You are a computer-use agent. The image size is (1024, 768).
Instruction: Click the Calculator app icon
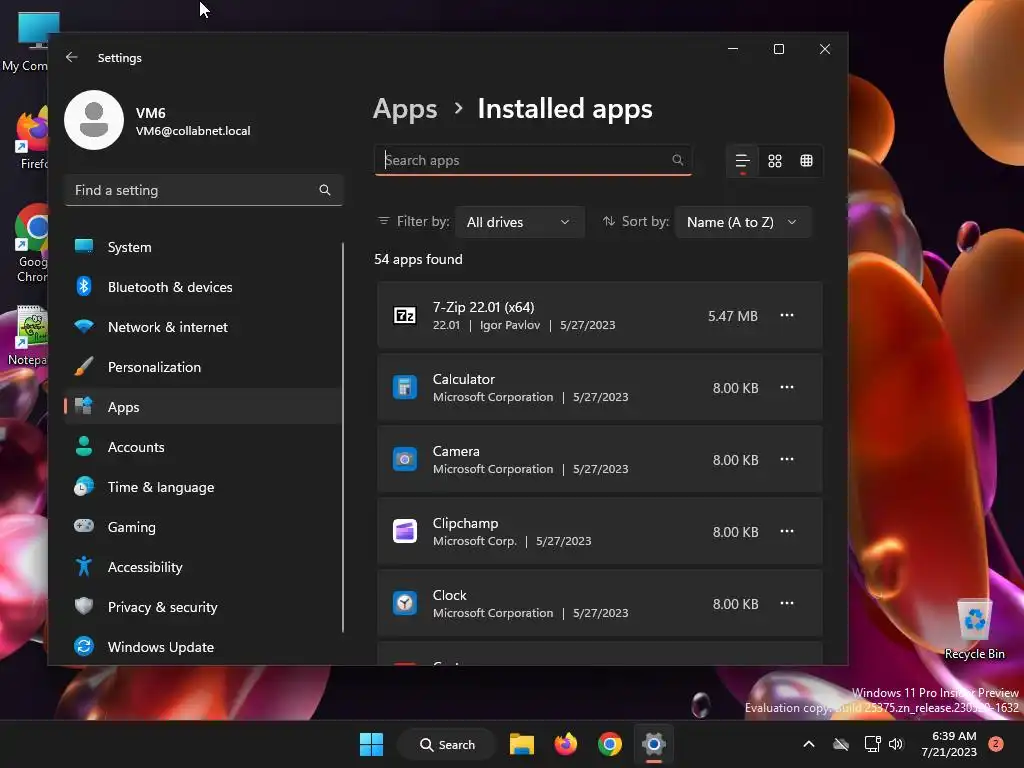pyautogui.click(x=405, y=387)
